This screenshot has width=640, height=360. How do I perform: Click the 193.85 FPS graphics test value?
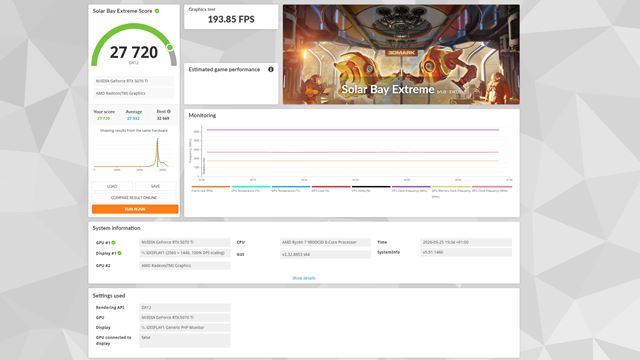tap(231, 19)
